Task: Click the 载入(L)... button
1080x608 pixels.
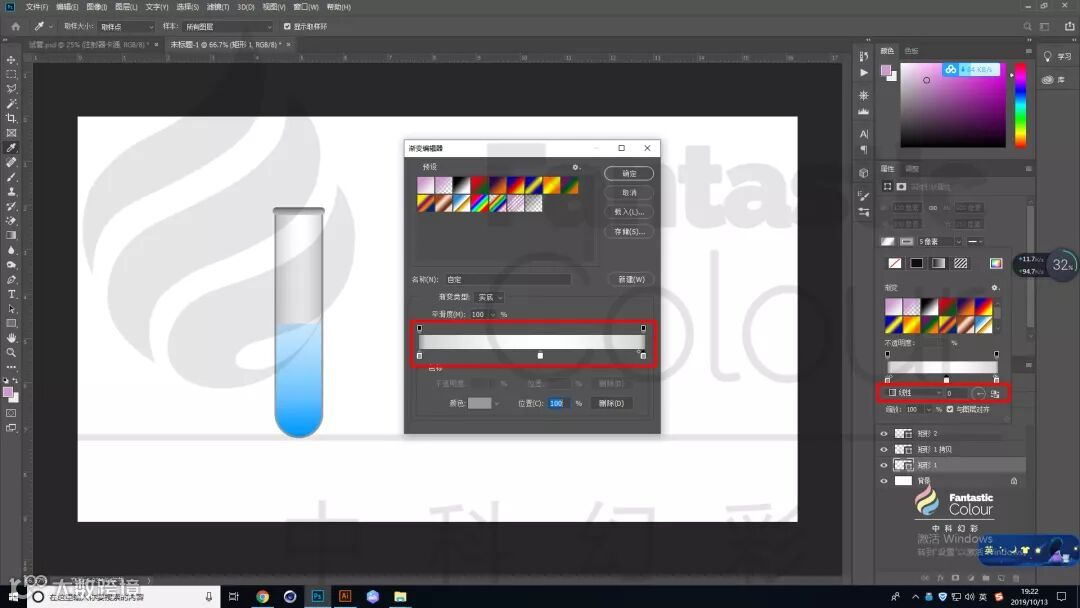Action: (629, 212)
